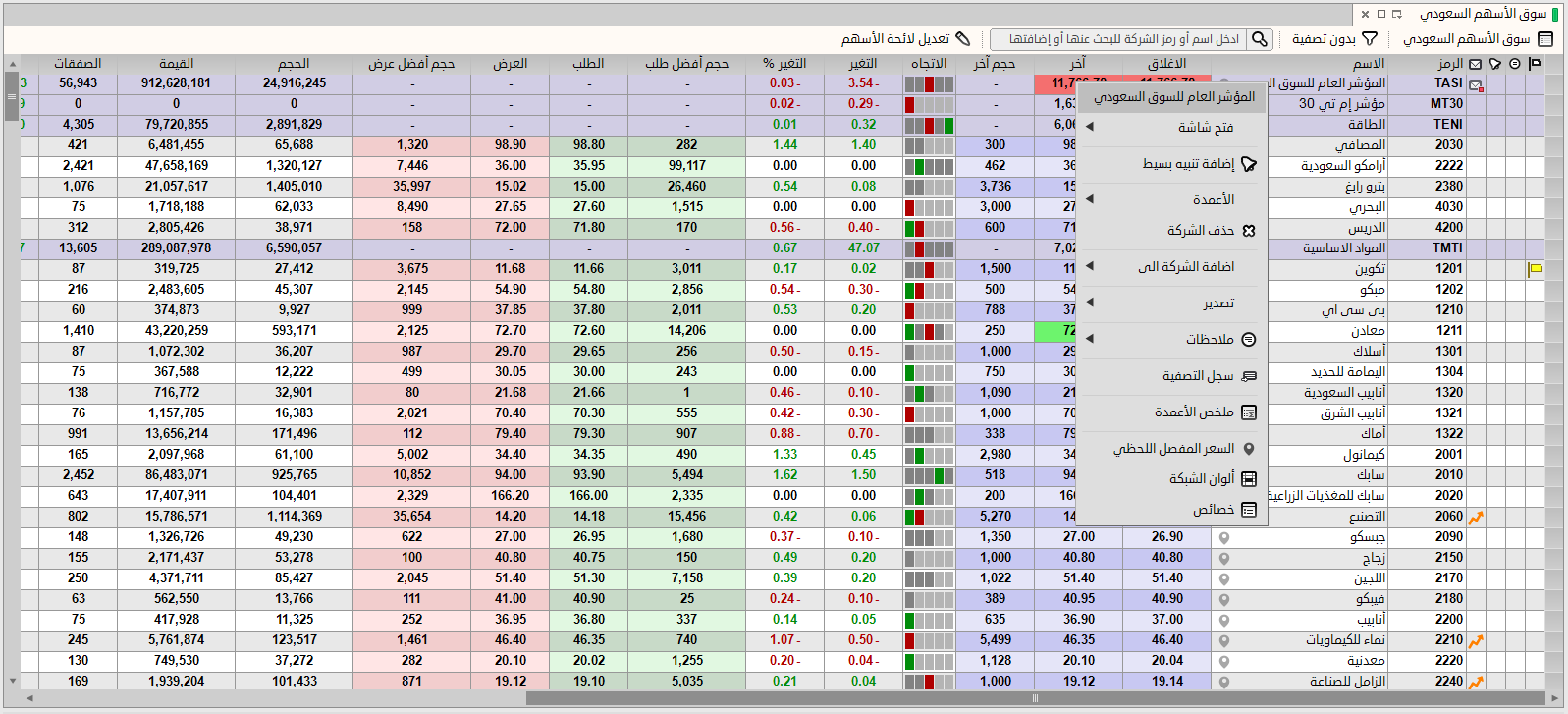Click the معادن company name
The width and height of the screenshot is (1568, 714).
click(x=1368, y=331)
